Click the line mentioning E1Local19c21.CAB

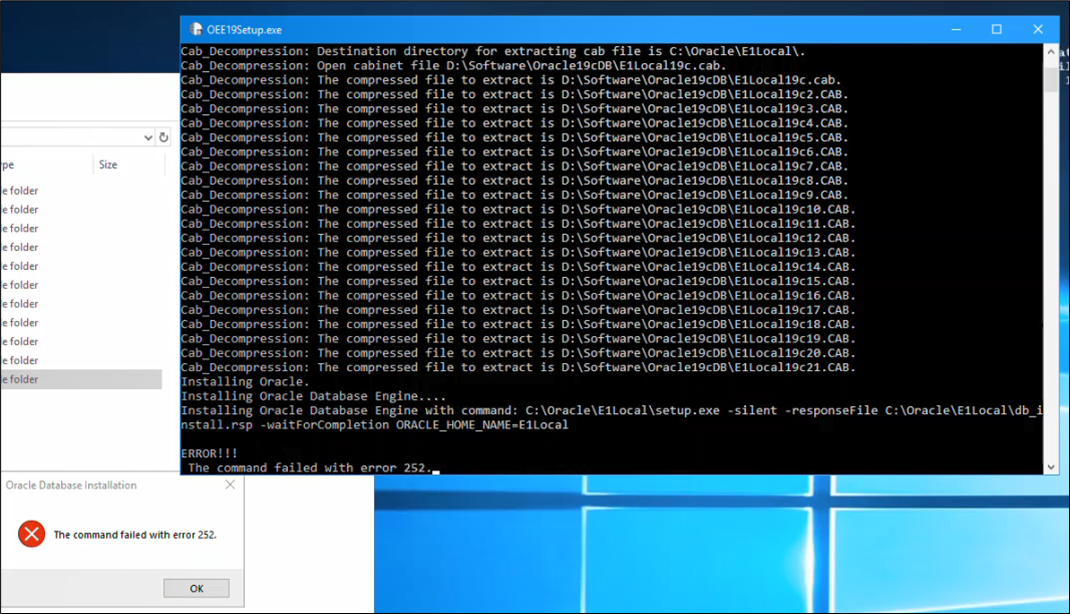coord(518,367)
